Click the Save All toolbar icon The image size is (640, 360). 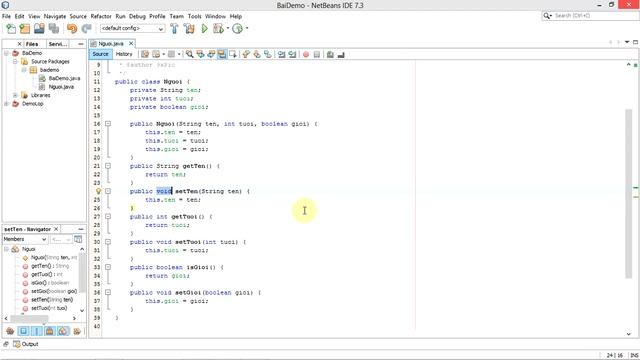pyautogui.click(x=54, y=29)
